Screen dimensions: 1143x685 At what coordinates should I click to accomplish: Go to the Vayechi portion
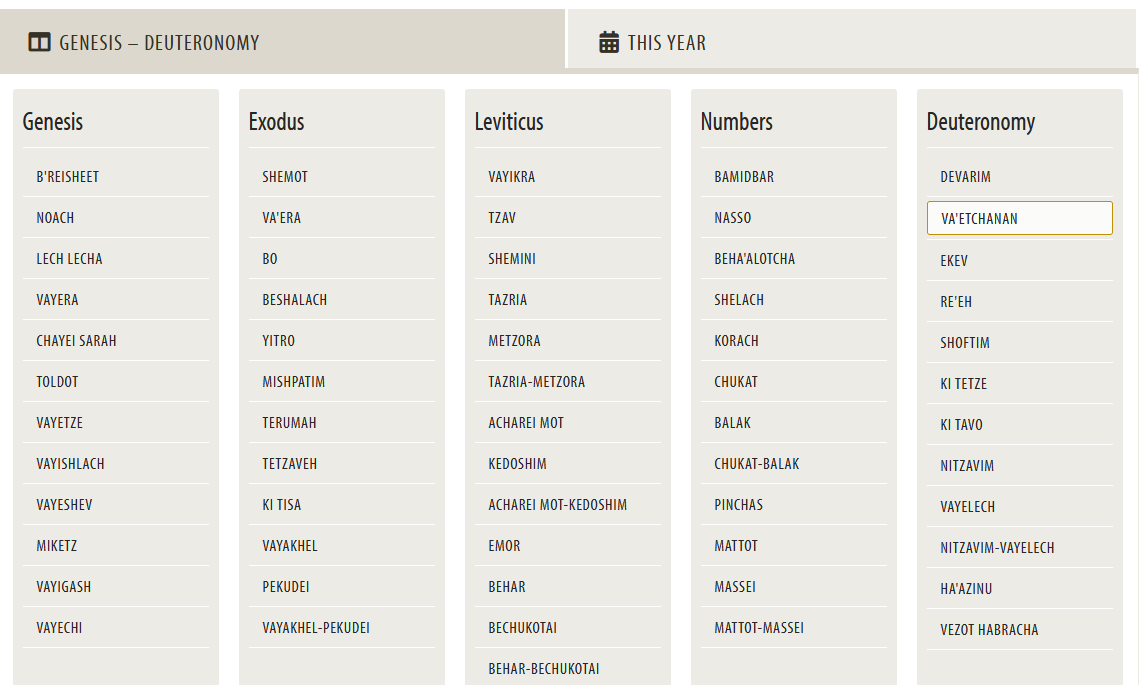coord(60,628)
